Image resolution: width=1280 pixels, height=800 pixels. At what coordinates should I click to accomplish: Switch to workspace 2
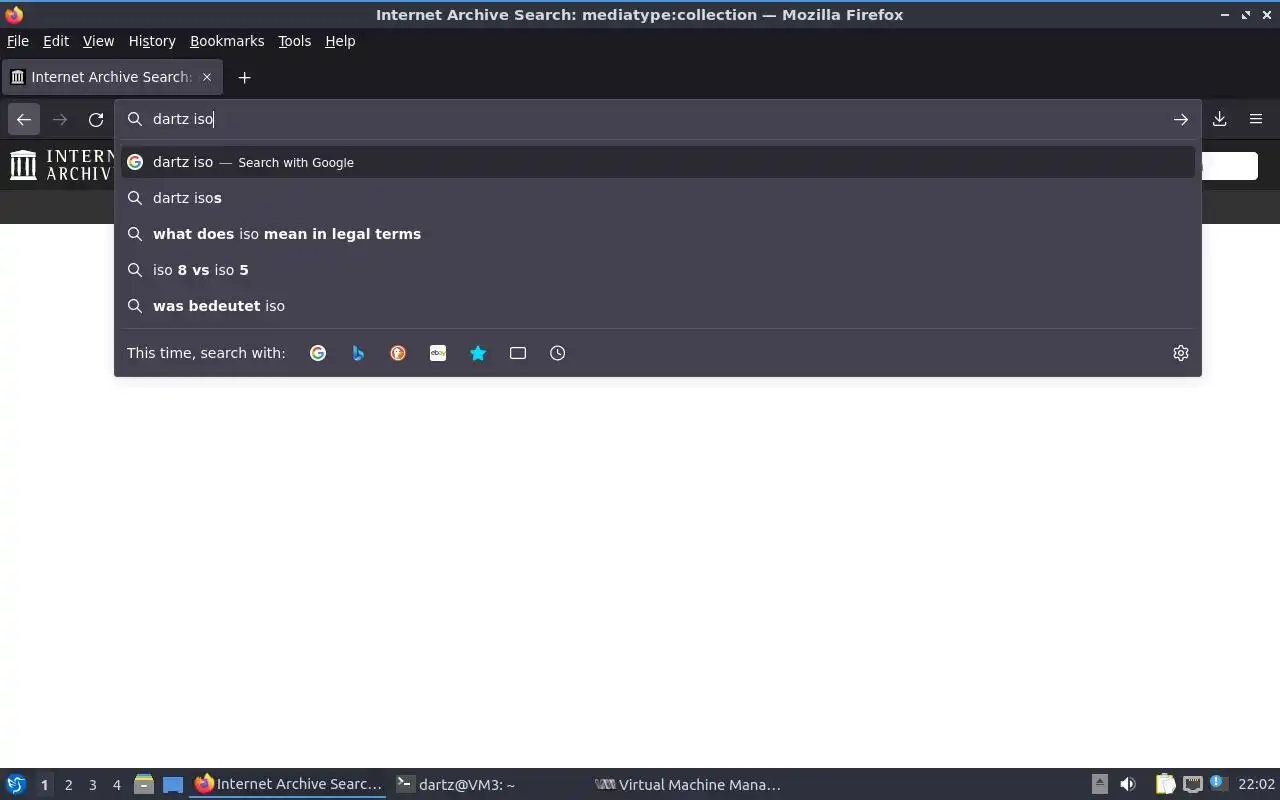68,785
